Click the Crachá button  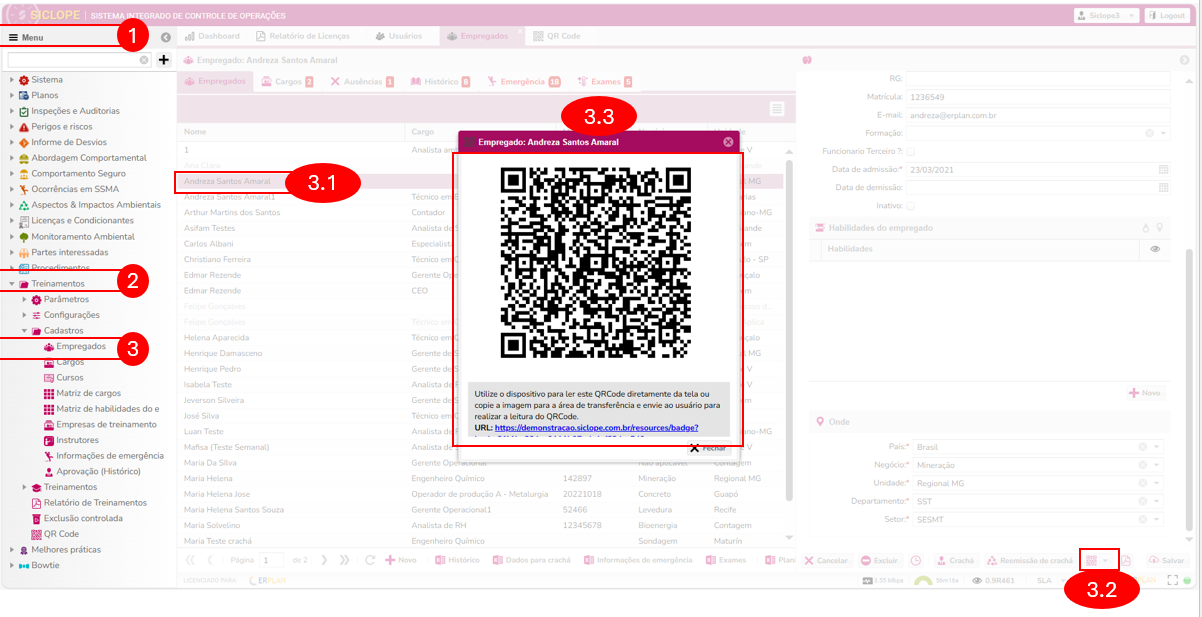click(956, 560)
